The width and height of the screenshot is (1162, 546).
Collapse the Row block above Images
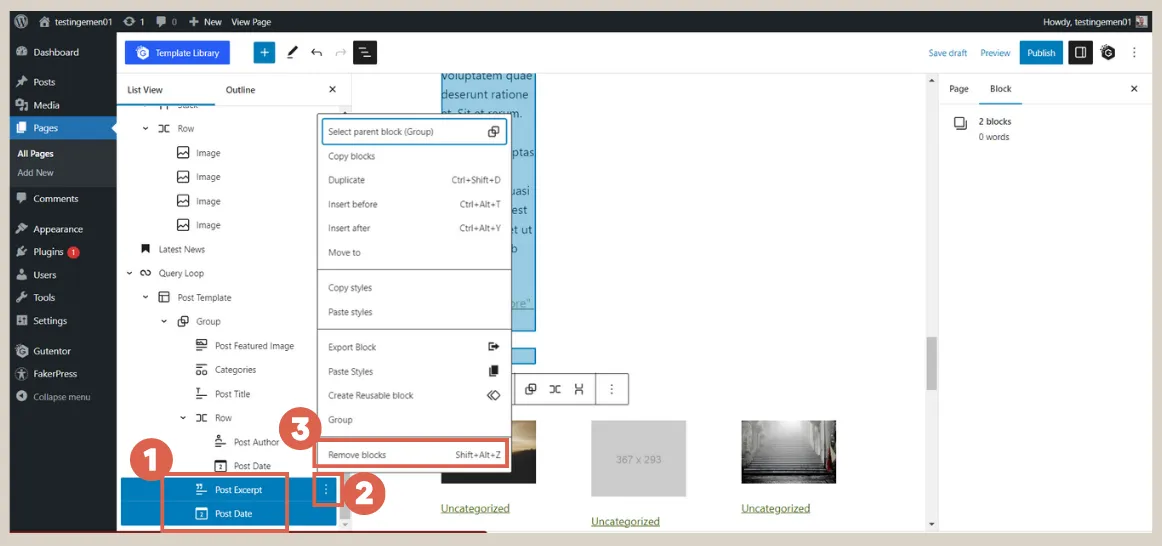(x=146, y=129)
